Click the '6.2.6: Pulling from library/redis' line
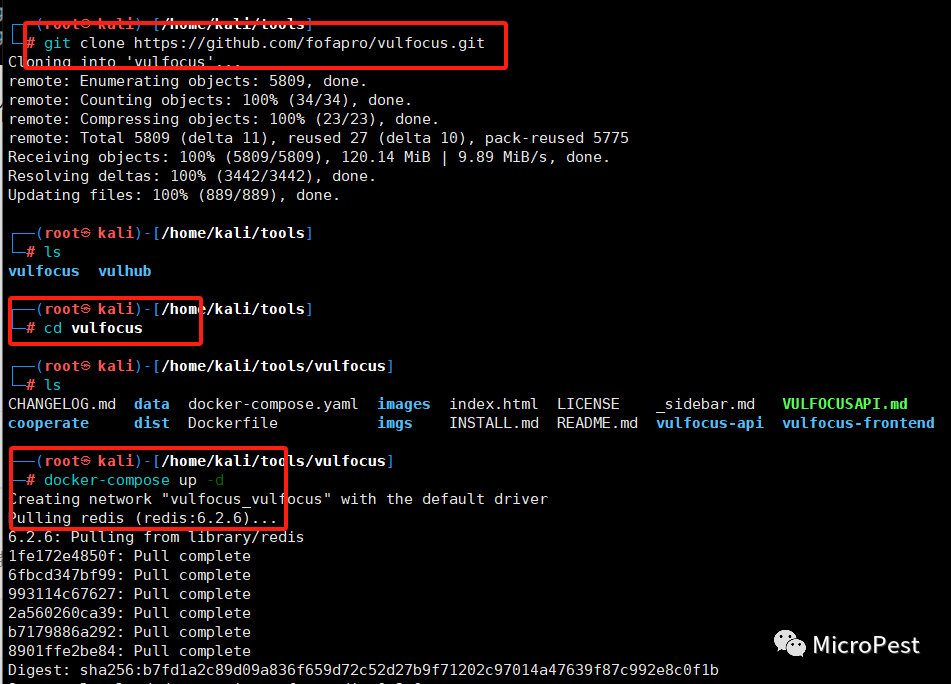The width and height of the screenshot is (951, 684). pyautogui.click(x=156, y=537)
